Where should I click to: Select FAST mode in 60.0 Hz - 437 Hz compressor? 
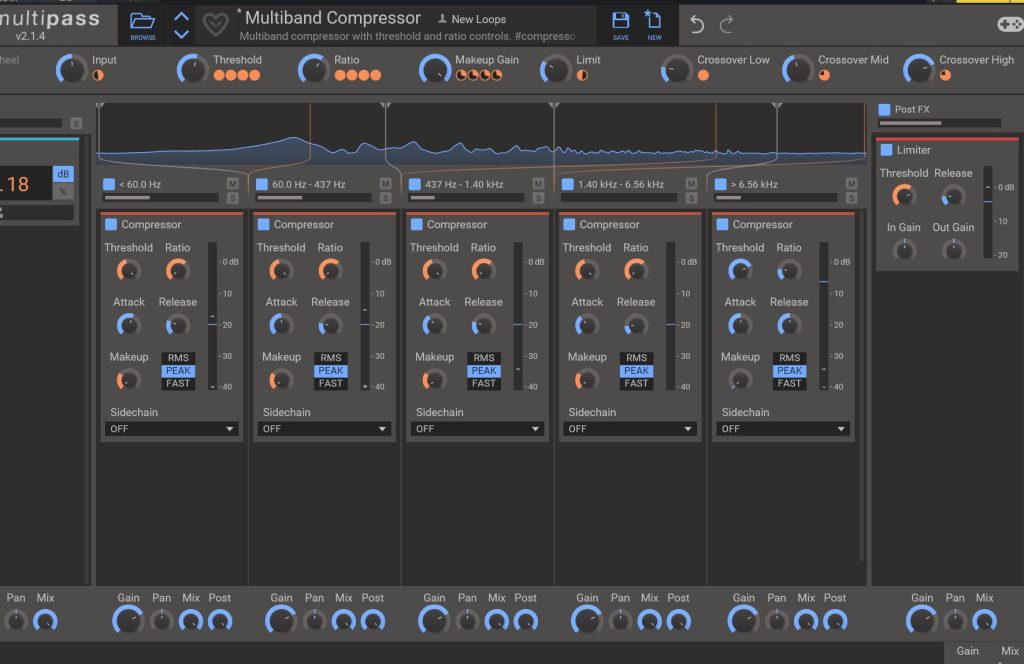[331, 383]
